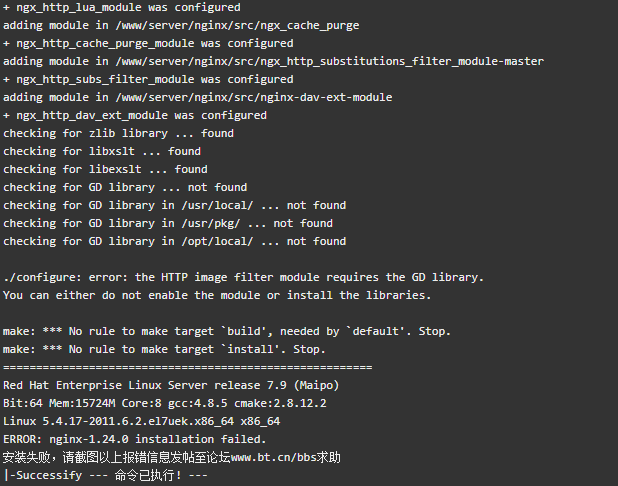The width and height of the screenshot is (618, 486).
Task: Click the 'checking for libexslt ... found' line
Action: 105,169
